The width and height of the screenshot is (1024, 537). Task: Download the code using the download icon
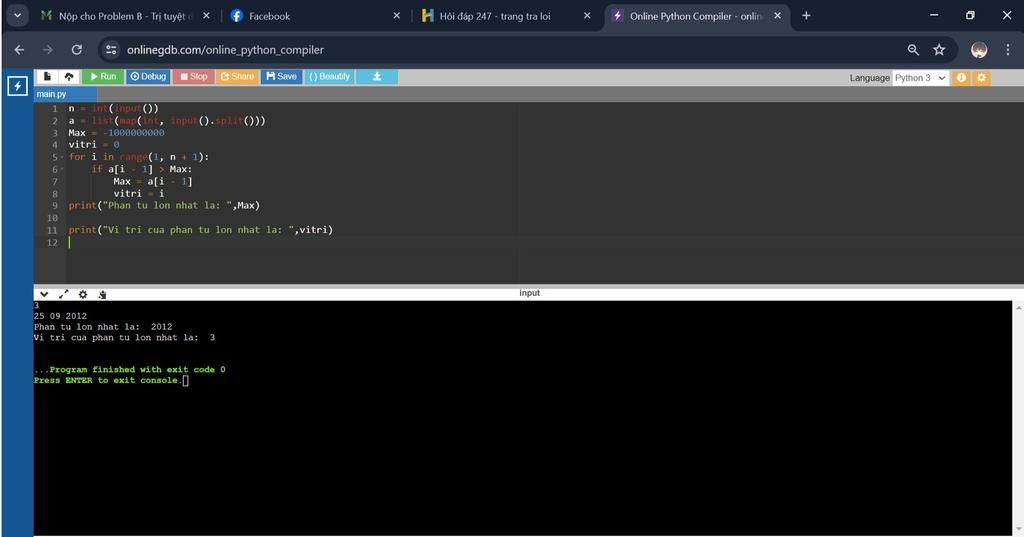point(377,76)
